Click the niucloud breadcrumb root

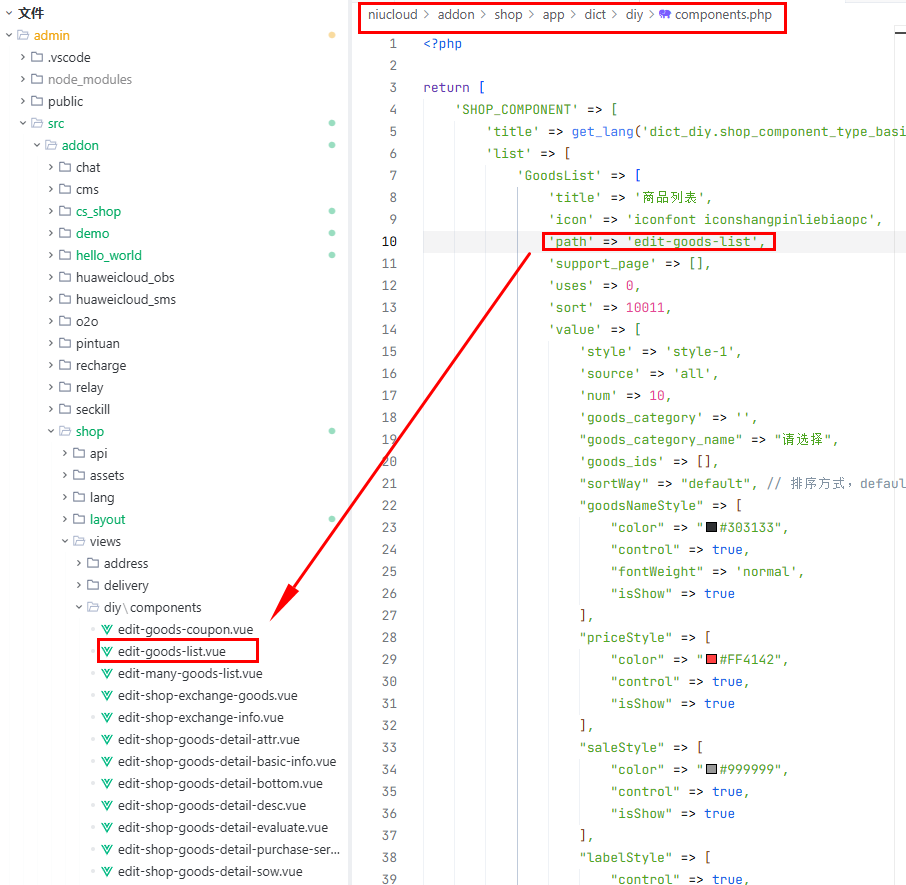point(393,15)
